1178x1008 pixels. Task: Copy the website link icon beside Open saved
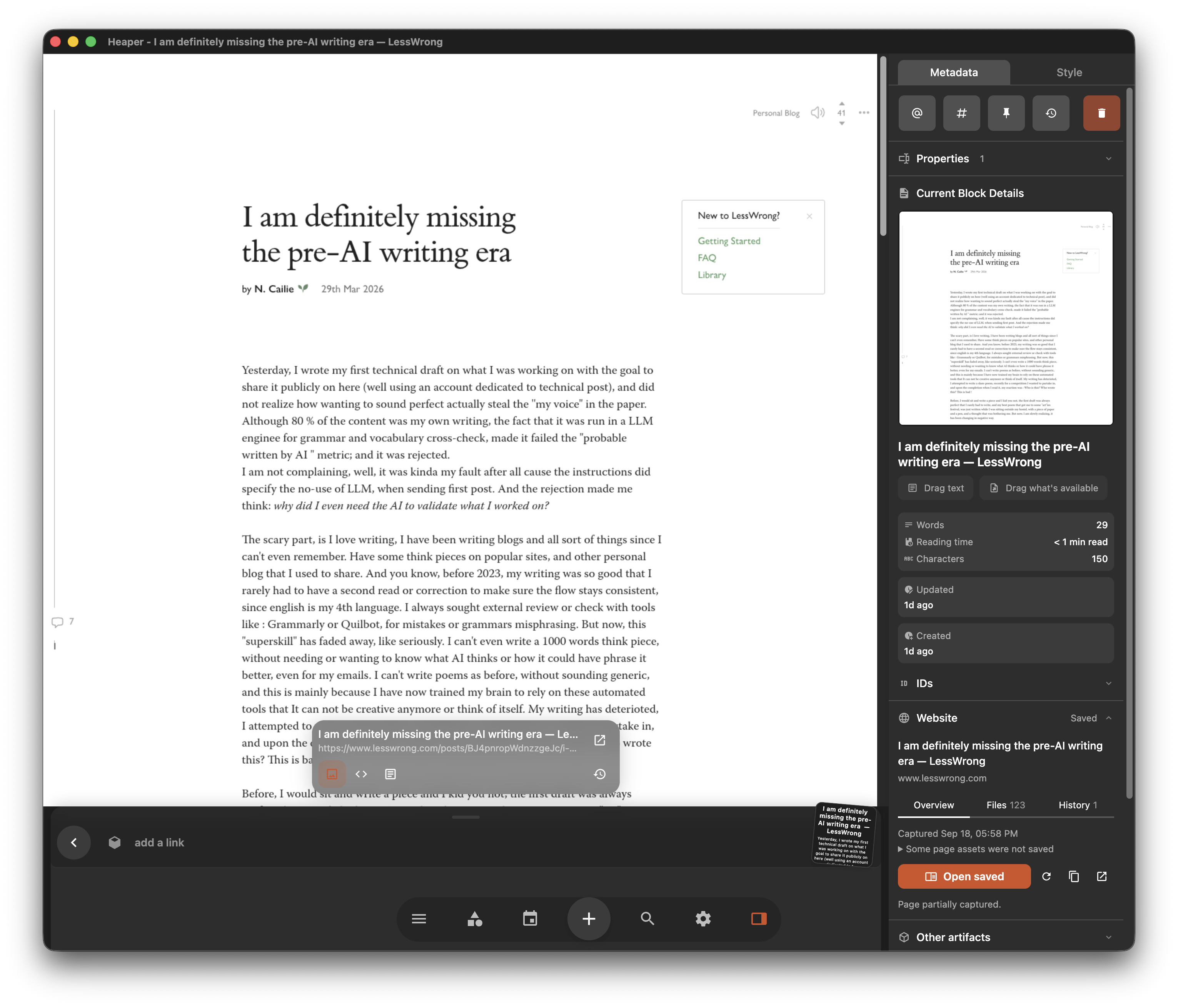coord(1074,876)
